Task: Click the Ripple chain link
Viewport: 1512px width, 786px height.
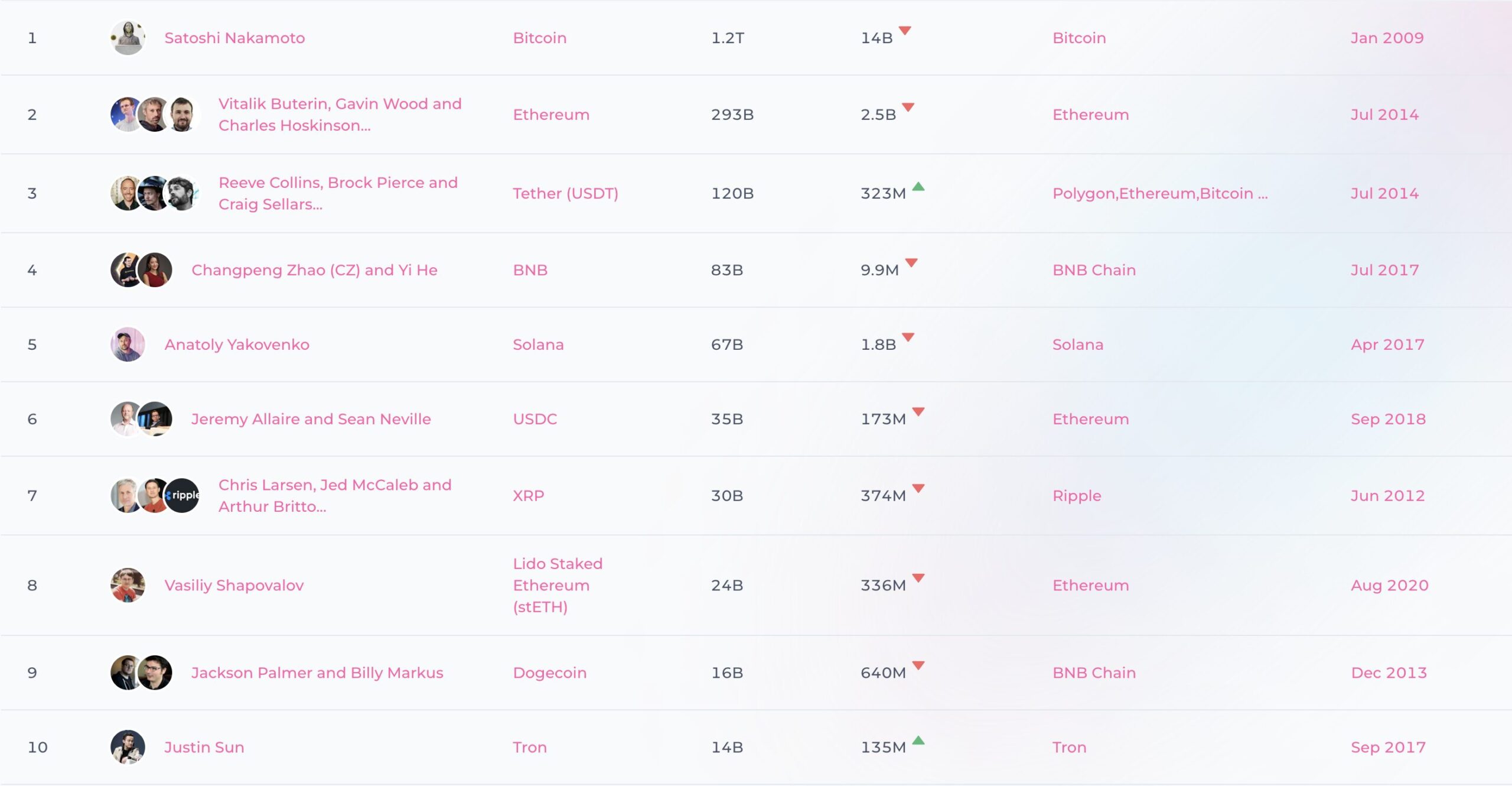Action: point(1077,495)
